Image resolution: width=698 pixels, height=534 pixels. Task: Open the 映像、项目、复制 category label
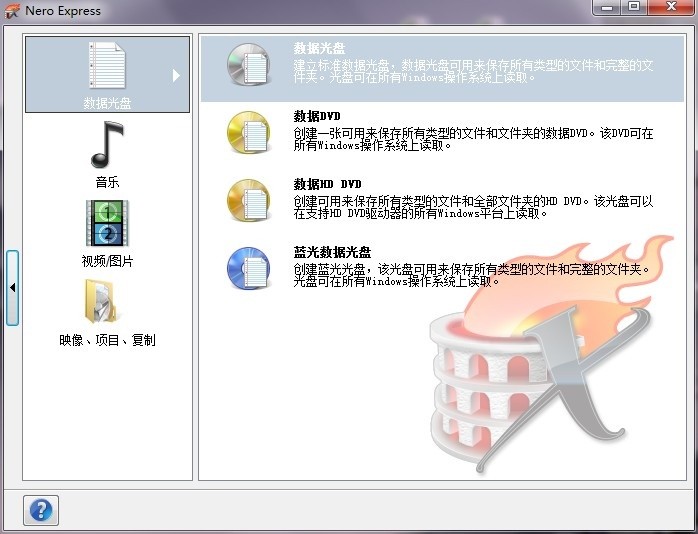click(x=107, y=340)
